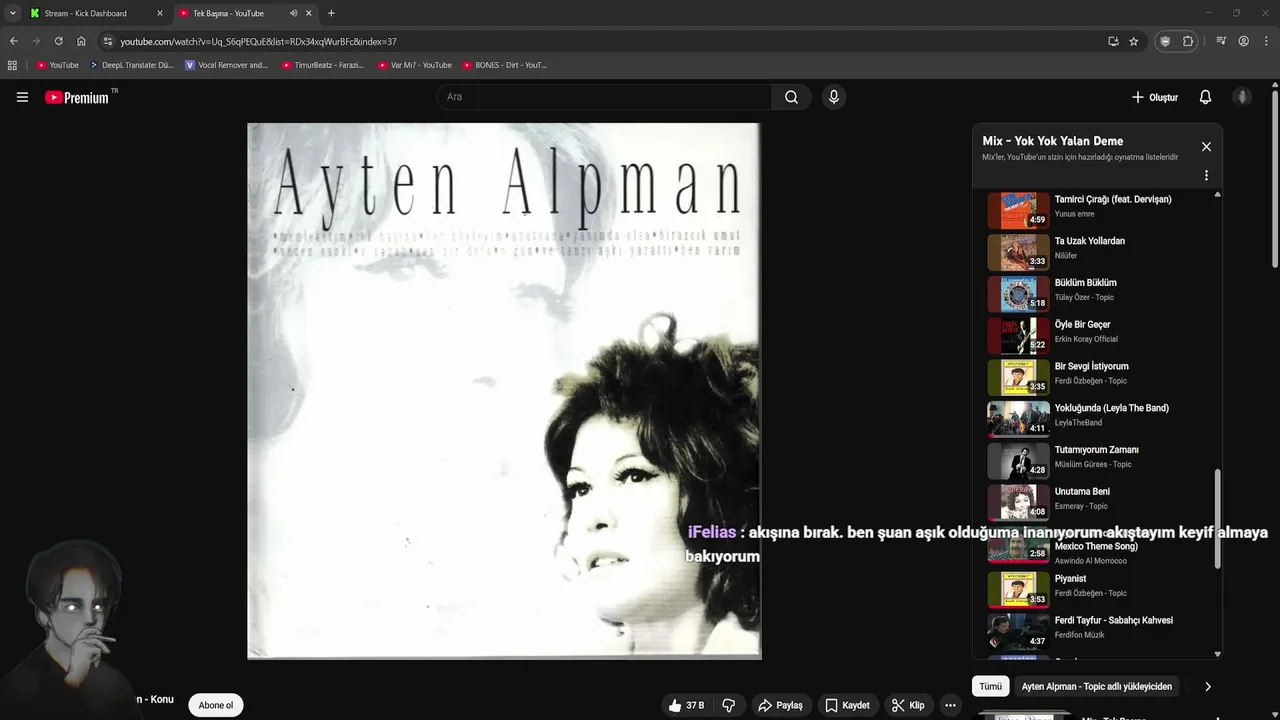Share the video via Paylaş

(780, 705)
